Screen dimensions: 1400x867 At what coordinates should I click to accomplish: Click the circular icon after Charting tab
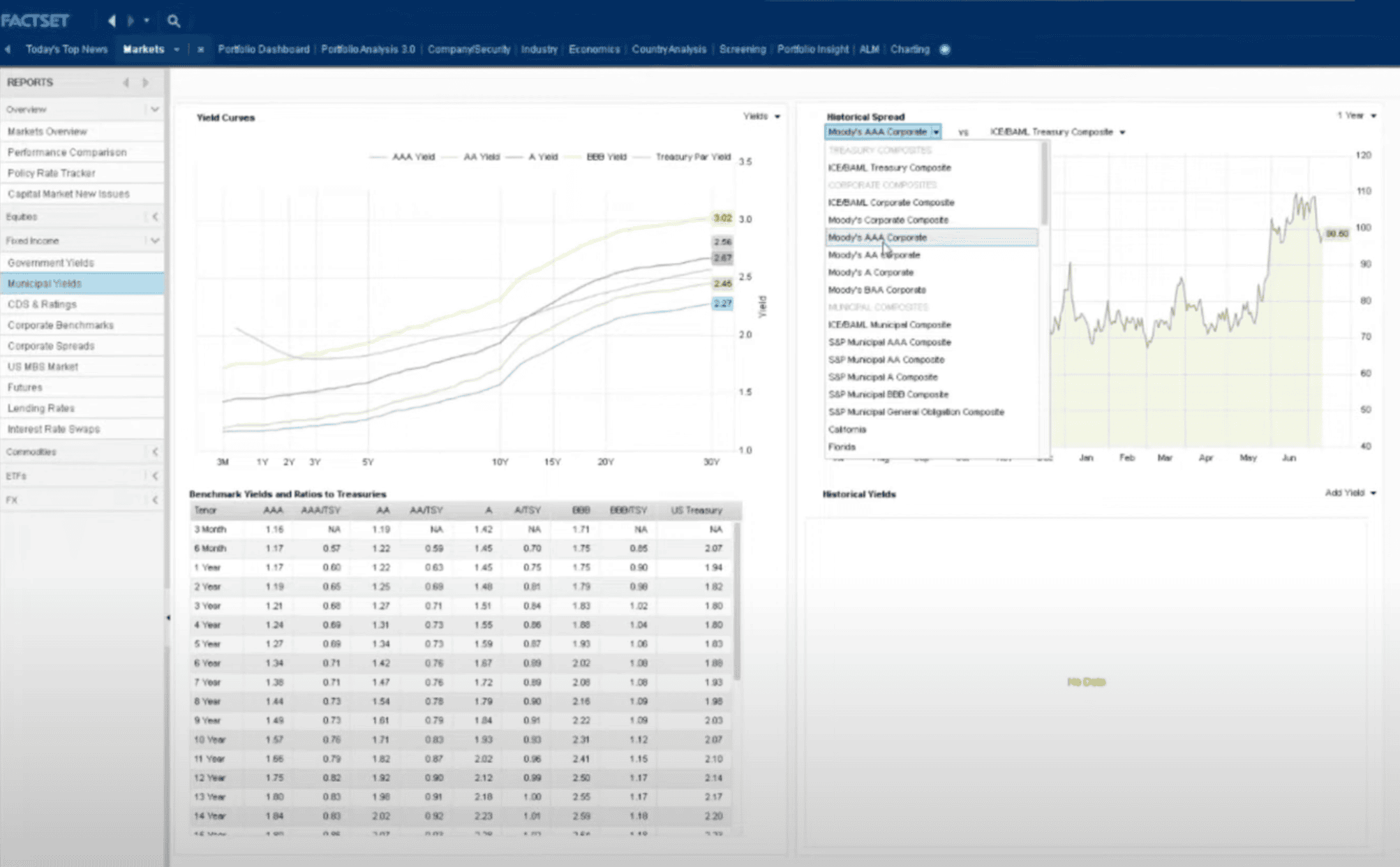click(x=945, y=50)
